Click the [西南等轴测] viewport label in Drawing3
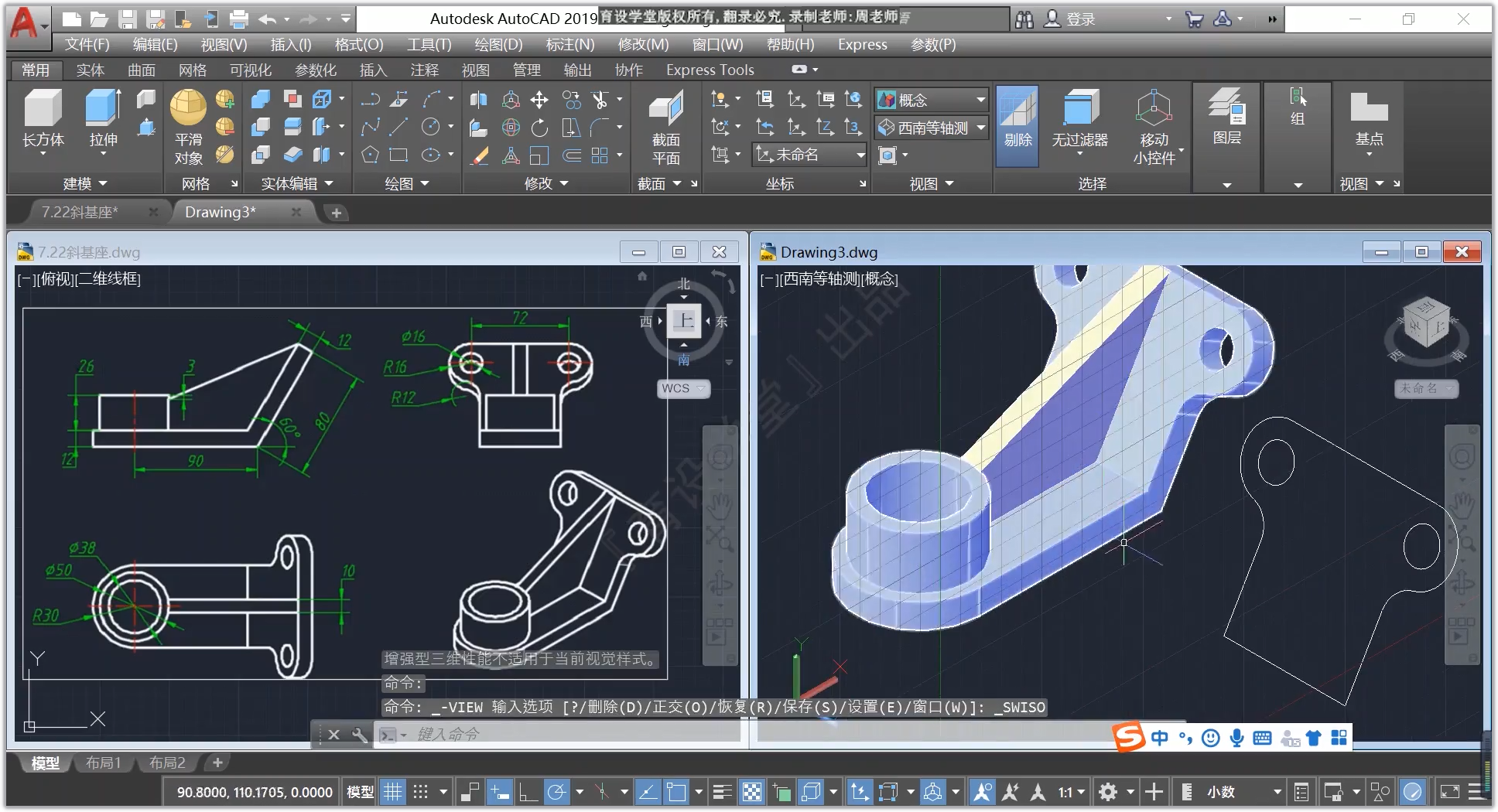This screenshot has height=812, width=1498. click(817, 279)
